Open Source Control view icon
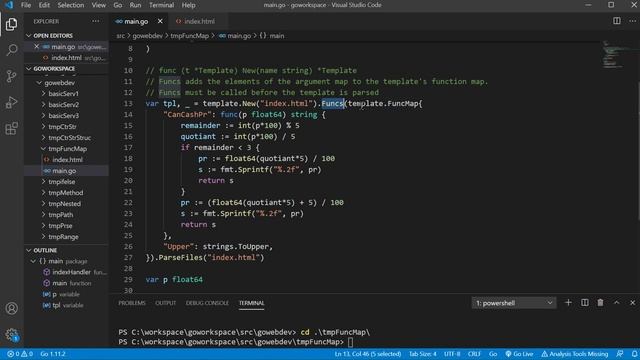Screen dimensions: 640x360 pyautogui.click(x=11, y=76)
